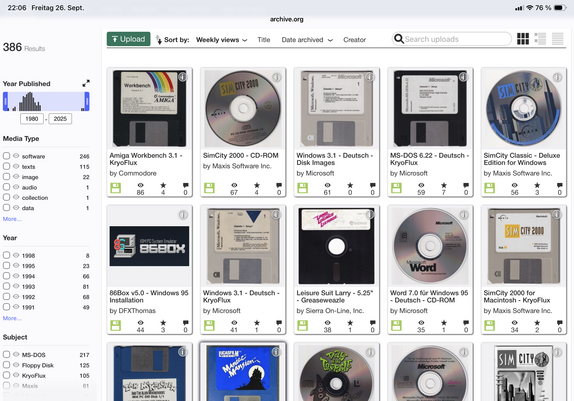Image resolution: width=574 pixels, height=401 pixels.
Task: Click reviews bubble on Leisure Suit Larry card
Action: tap(372, 323)
